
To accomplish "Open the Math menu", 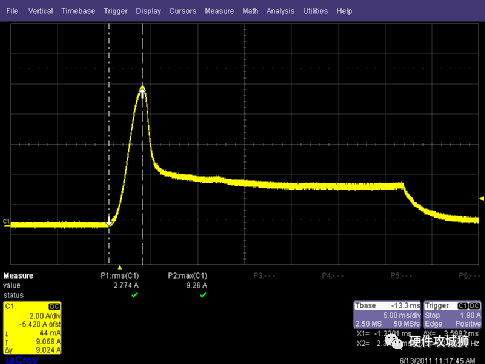I will (x=250, y=11).
